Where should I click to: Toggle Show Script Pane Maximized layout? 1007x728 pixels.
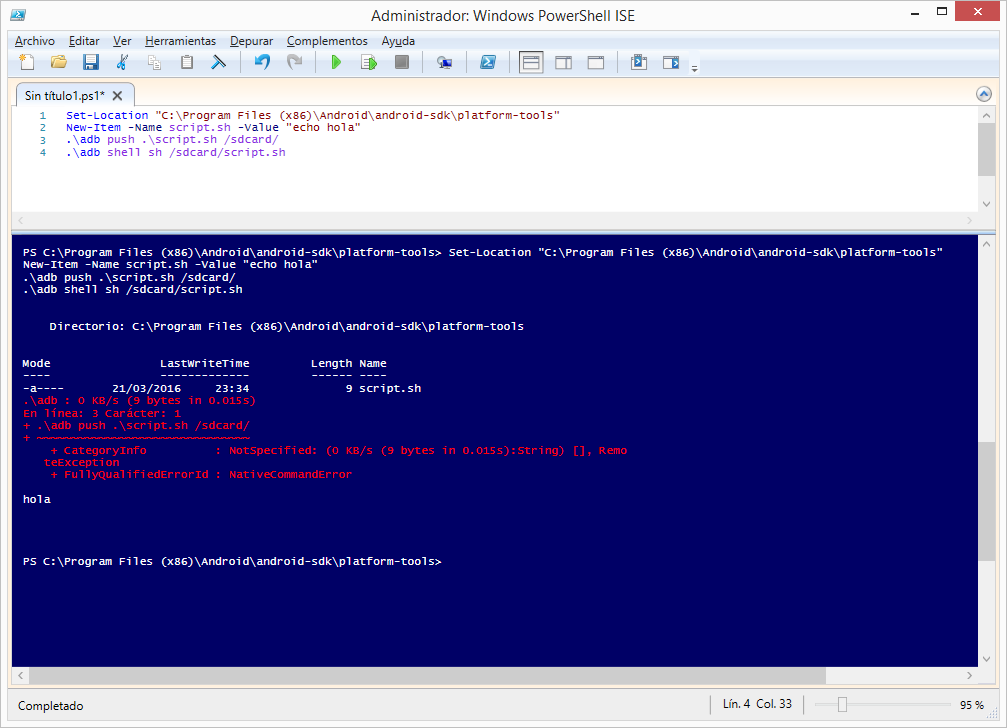click(x=595, y=61)
